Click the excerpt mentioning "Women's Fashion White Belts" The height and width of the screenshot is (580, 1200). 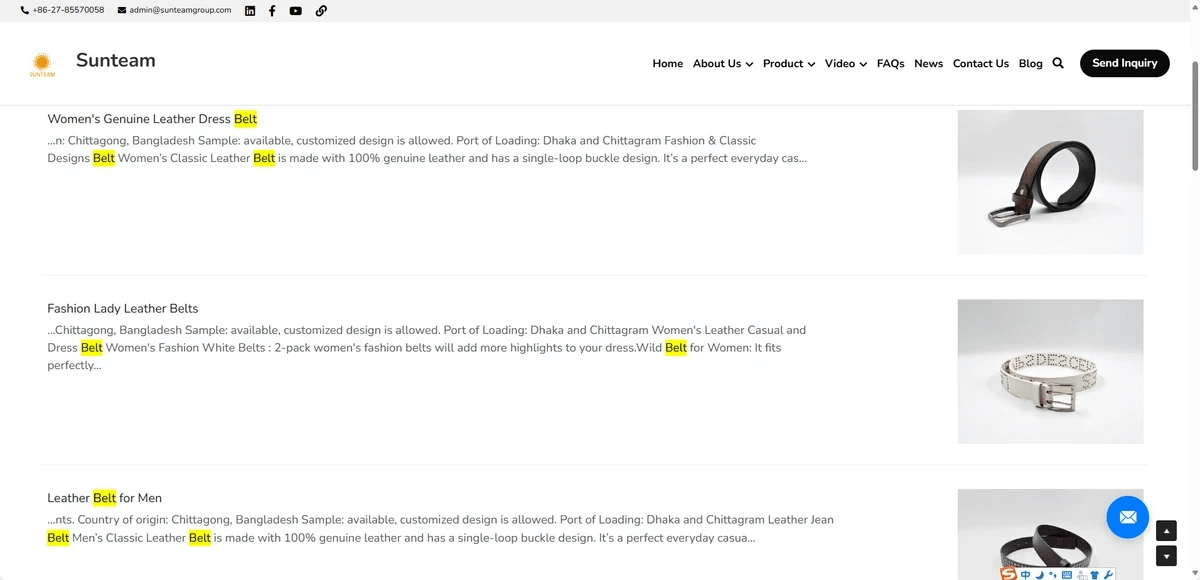tap(427, 347)
